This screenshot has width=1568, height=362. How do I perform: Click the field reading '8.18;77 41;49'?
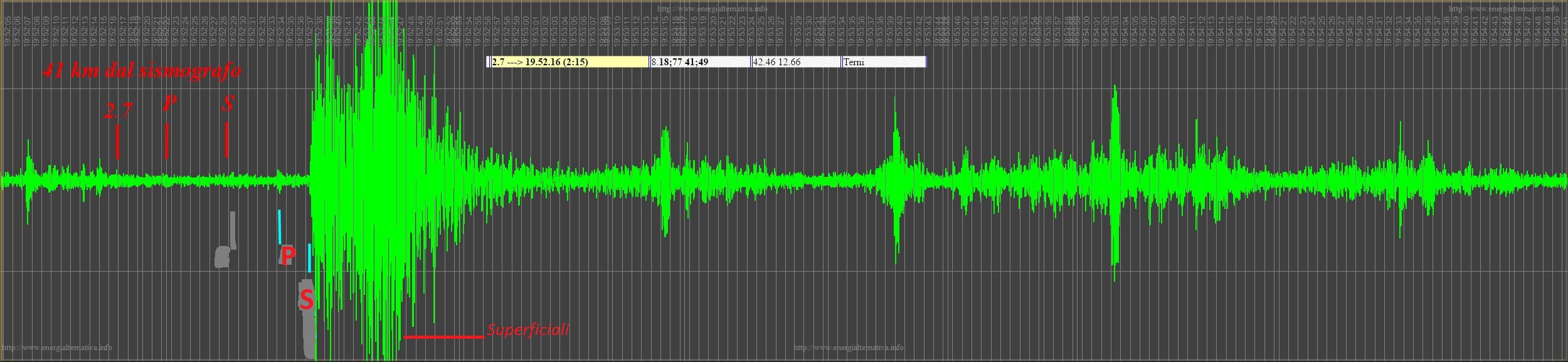click(x=701, y=62)
